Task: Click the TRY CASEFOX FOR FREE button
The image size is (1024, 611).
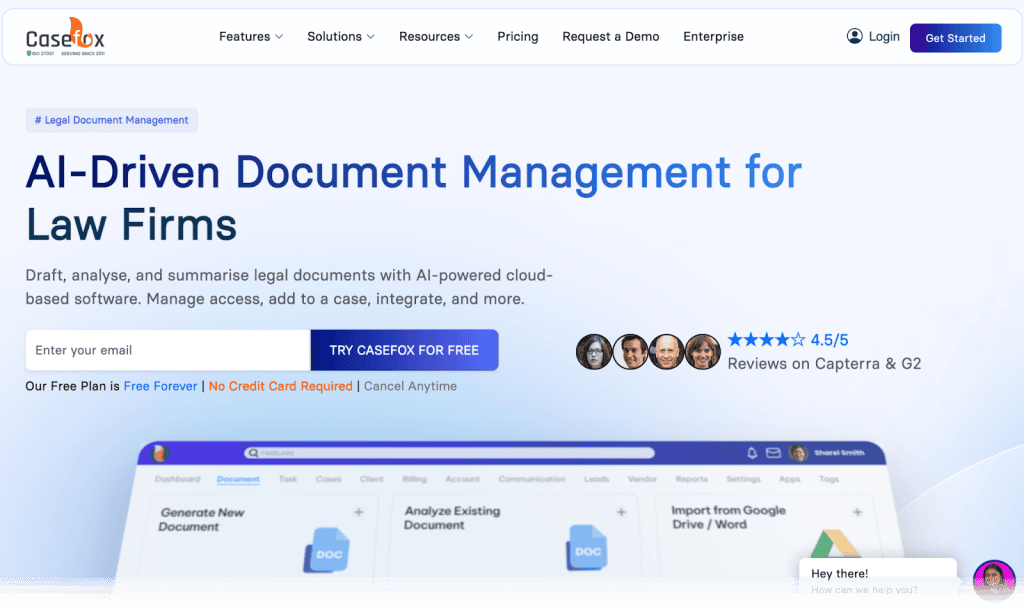Action: pos(404,350)
